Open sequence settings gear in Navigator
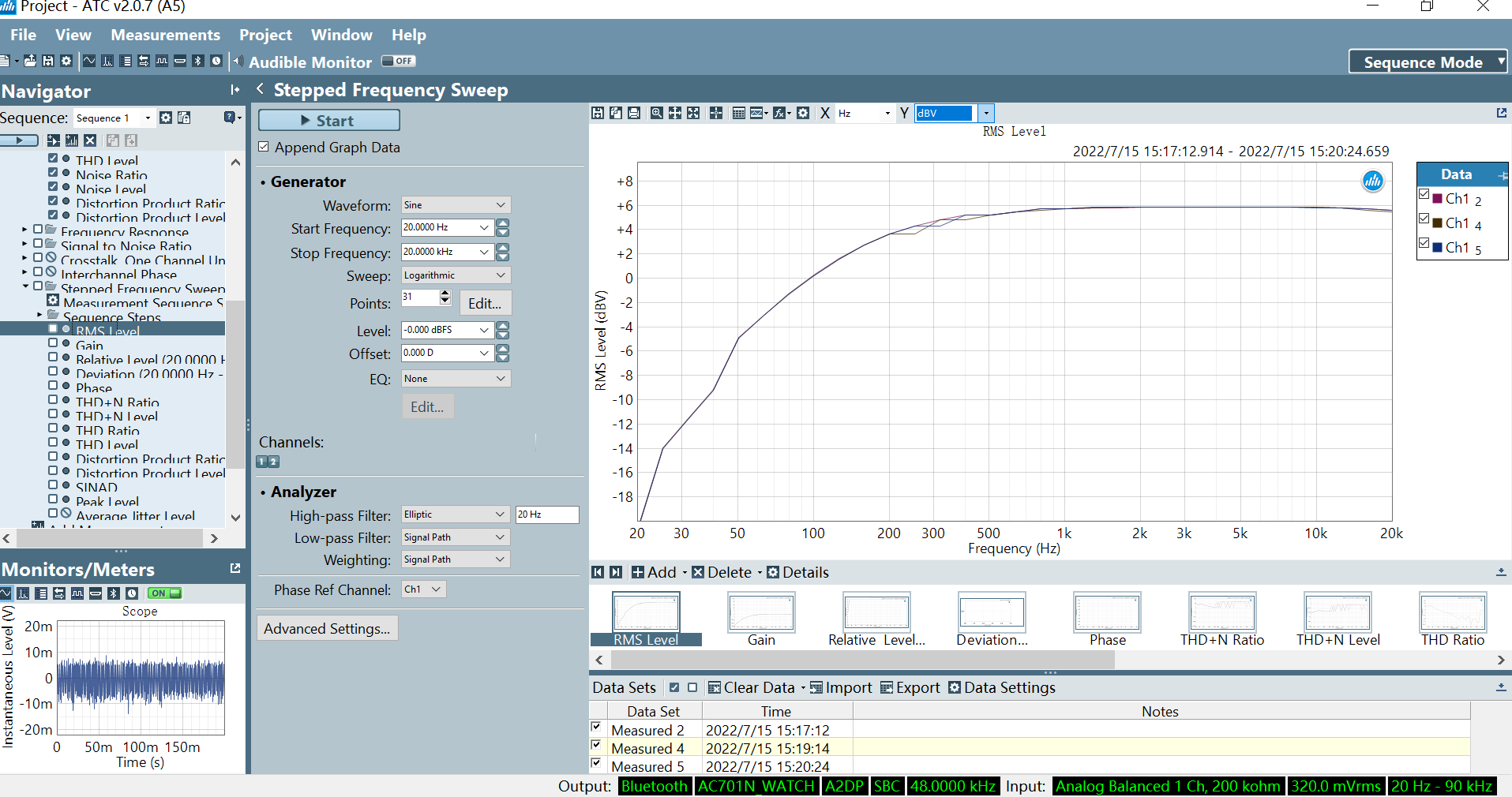This screenshot has height=797, width=1512. click(166, 118)
